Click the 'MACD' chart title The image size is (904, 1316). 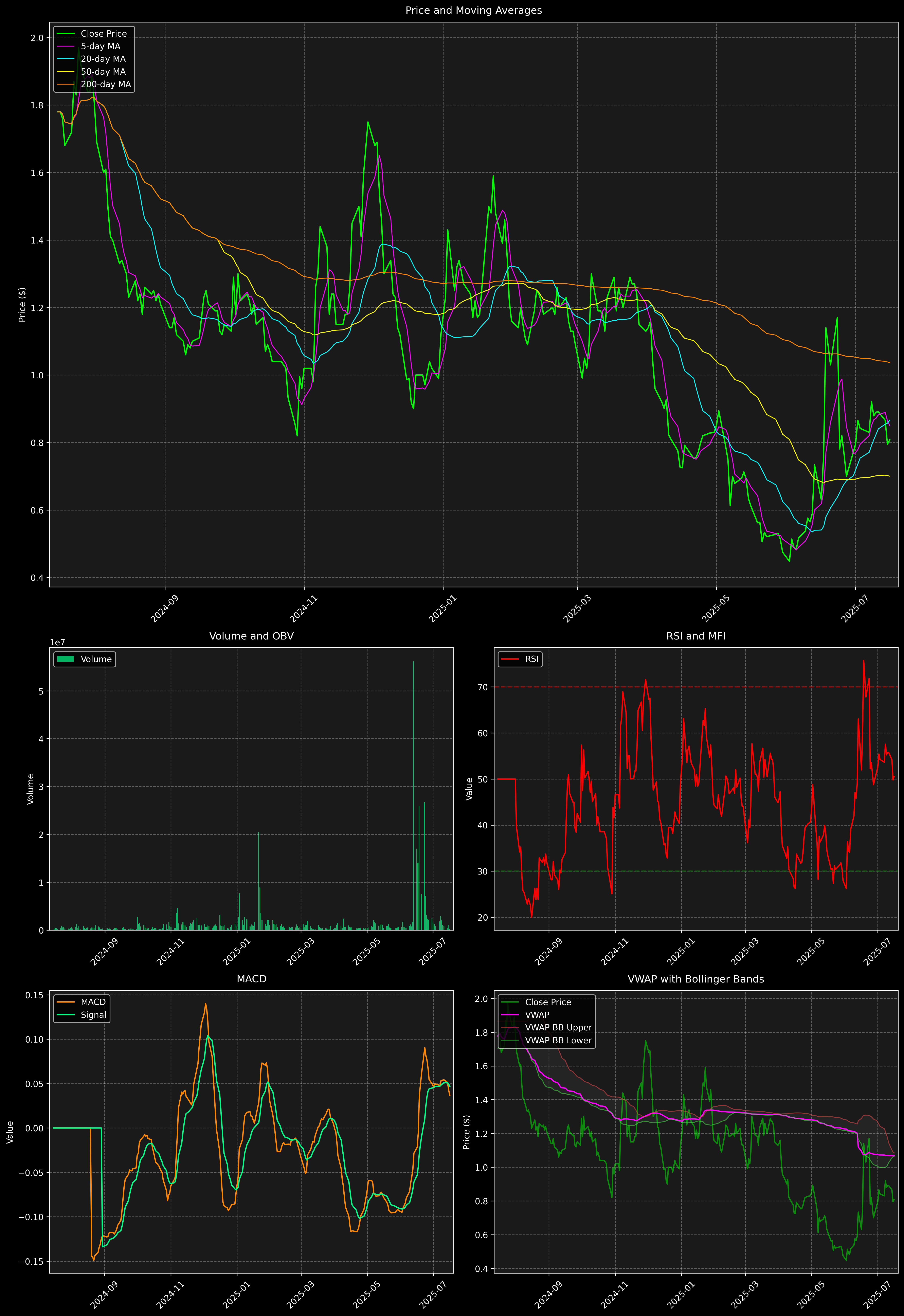[x=252, y=979]
